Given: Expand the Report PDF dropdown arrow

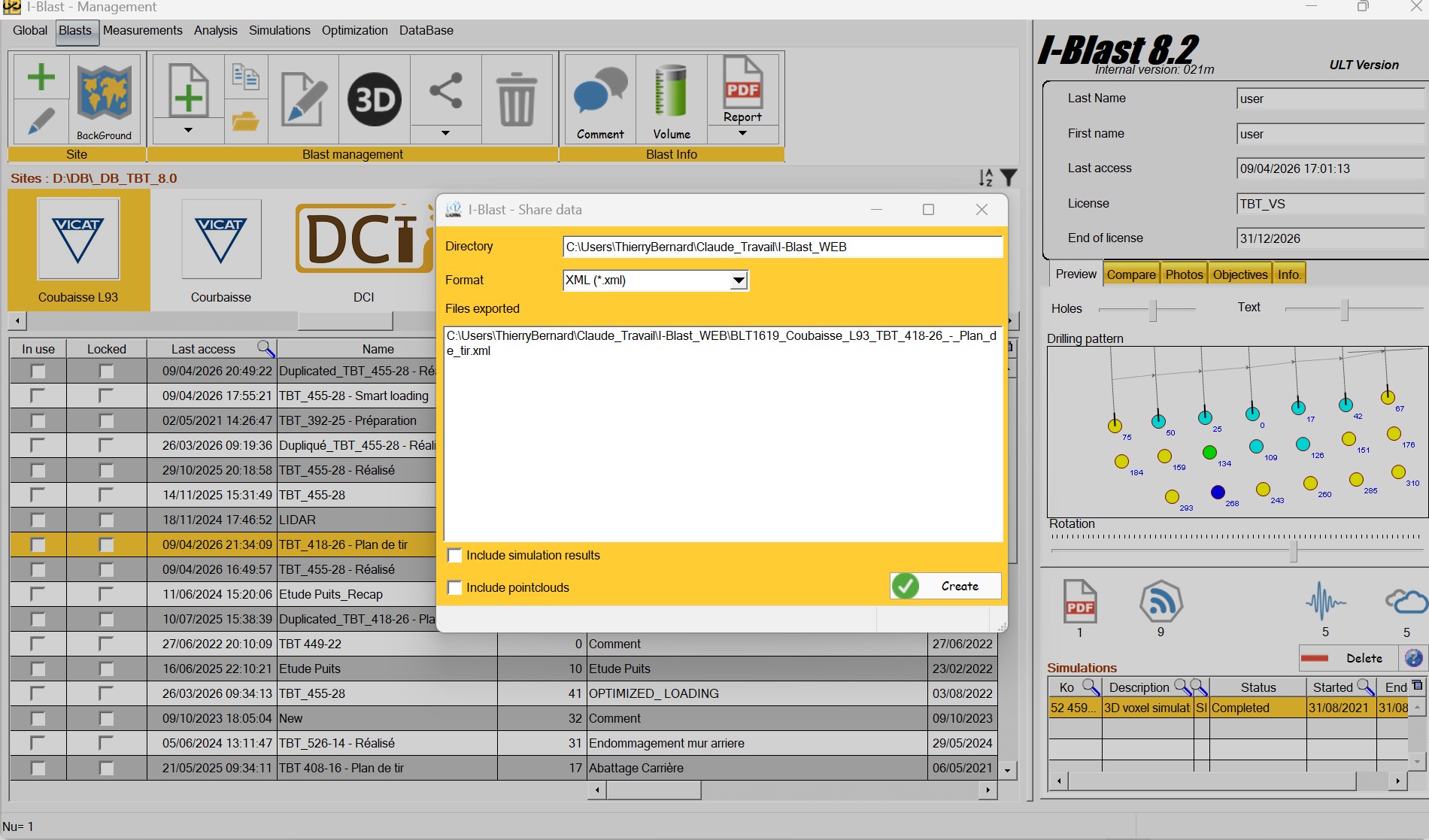Looking at the screenshot, I should pos(742,133).
